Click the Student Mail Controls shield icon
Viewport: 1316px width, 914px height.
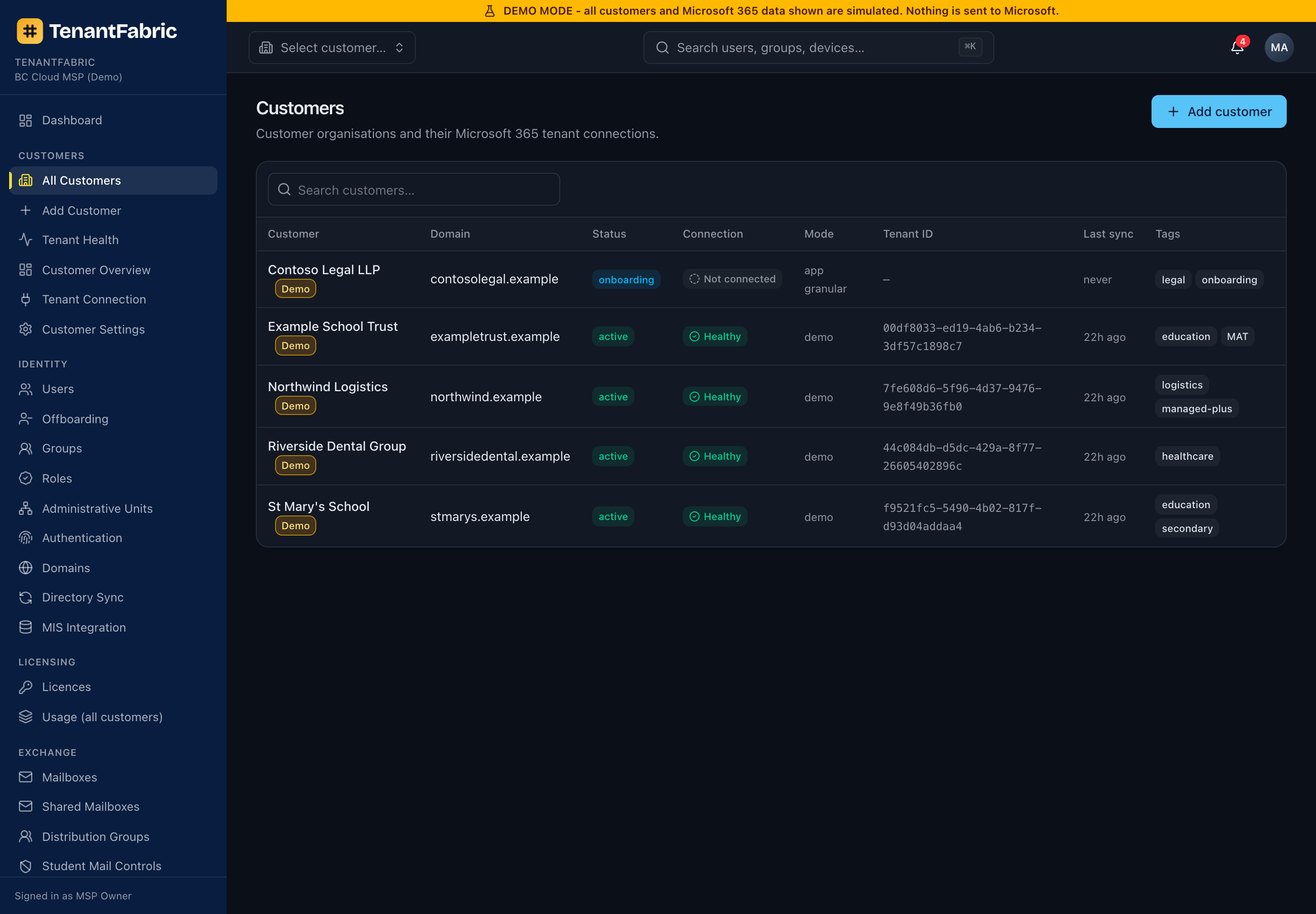(26, 866)
